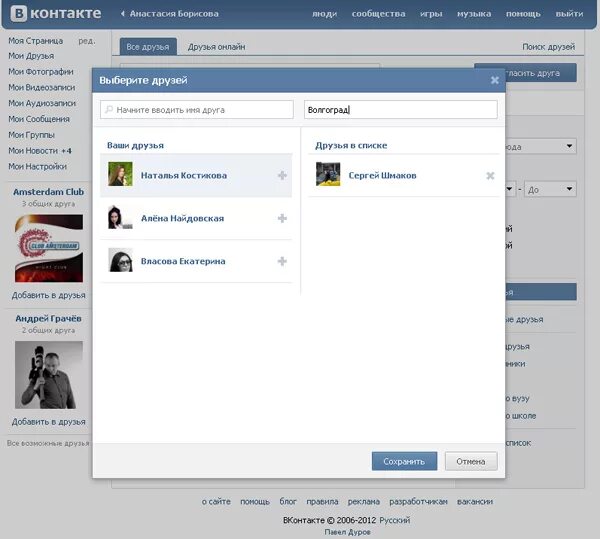Go to Анастасия Борисова profile link
Viewport: 600px width, 539px height.
coord(174,14)
